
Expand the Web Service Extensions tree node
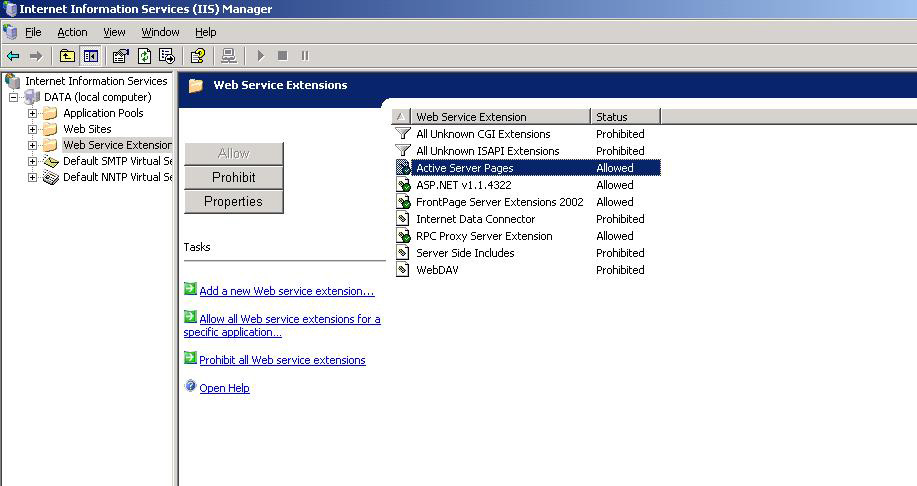[x=32, y=145]
